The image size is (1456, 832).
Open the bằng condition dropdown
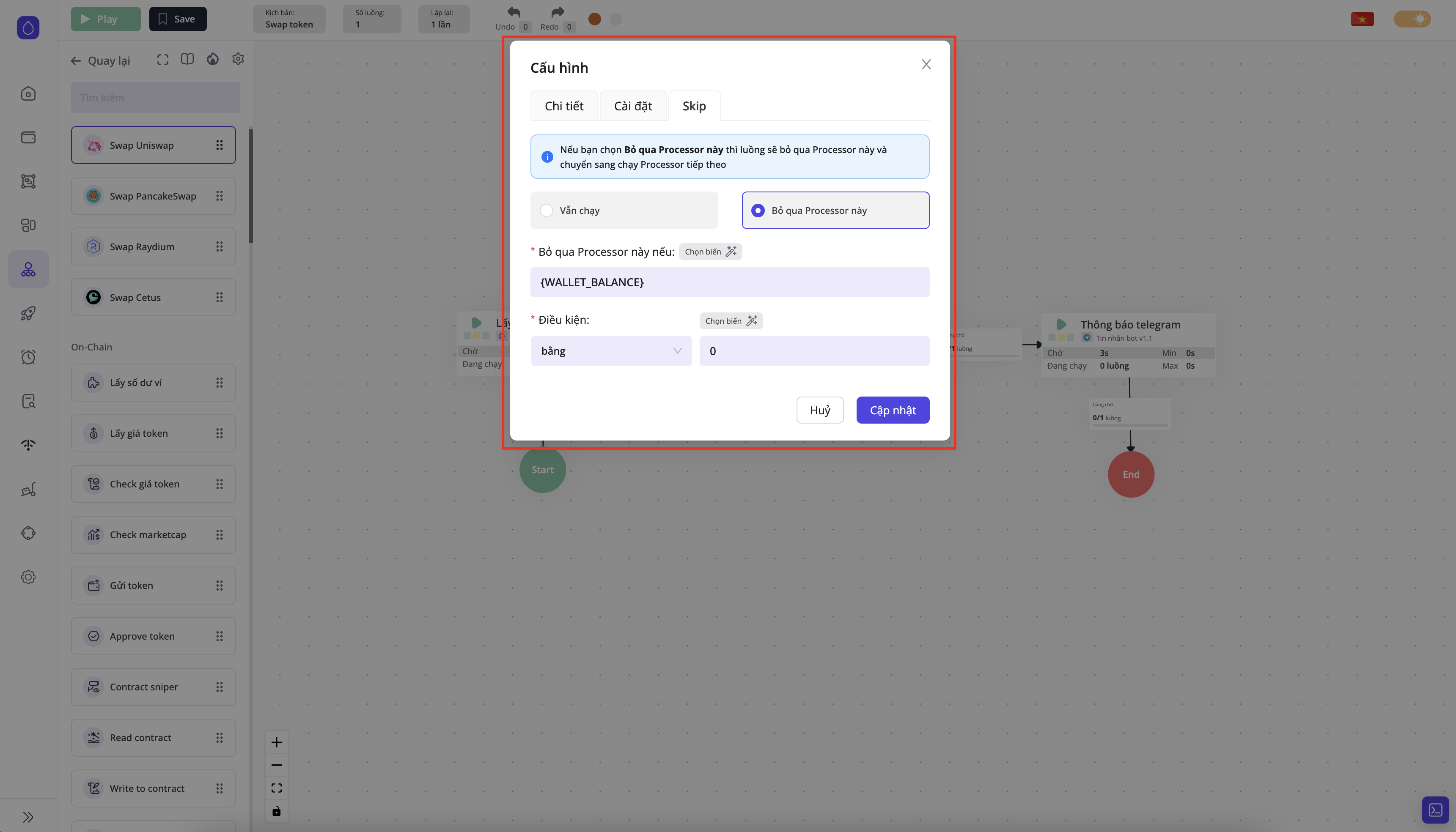(x=611, y=351)
